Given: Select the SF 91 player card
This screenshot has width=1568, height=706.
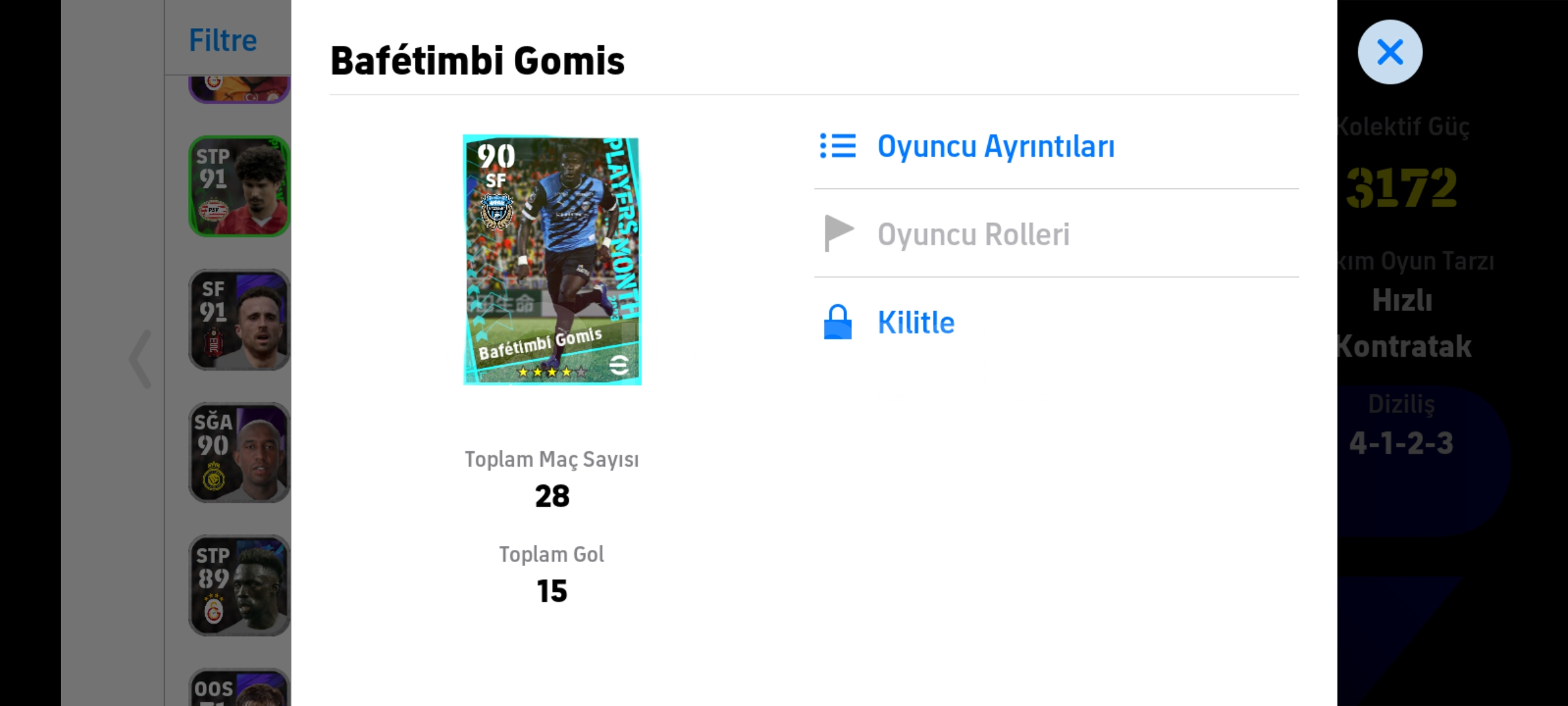Looking at the screenshot, I should [x=240, y=320].
